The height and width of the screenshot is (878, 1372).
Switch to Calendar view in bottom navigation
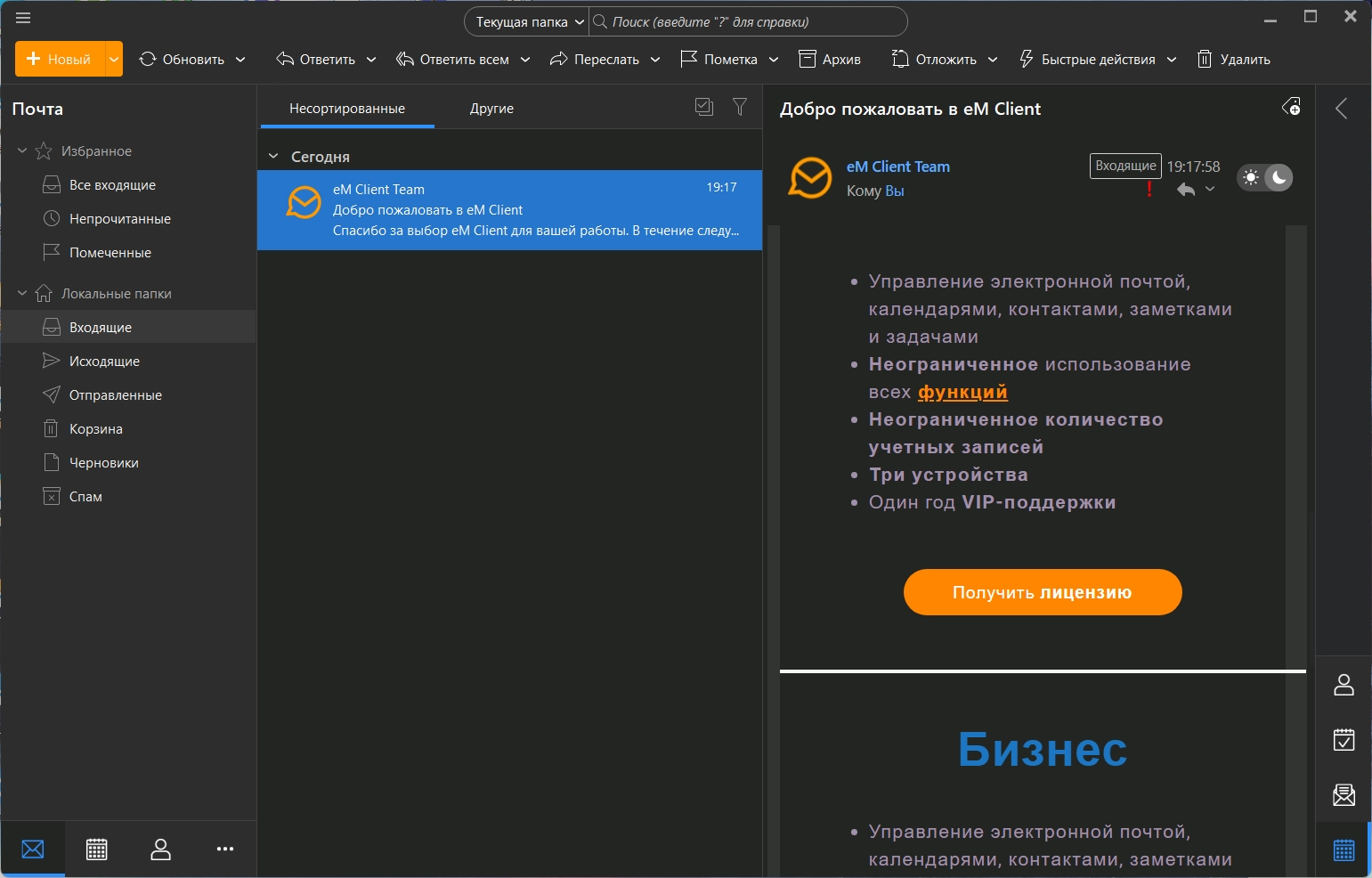coord(97,850)
